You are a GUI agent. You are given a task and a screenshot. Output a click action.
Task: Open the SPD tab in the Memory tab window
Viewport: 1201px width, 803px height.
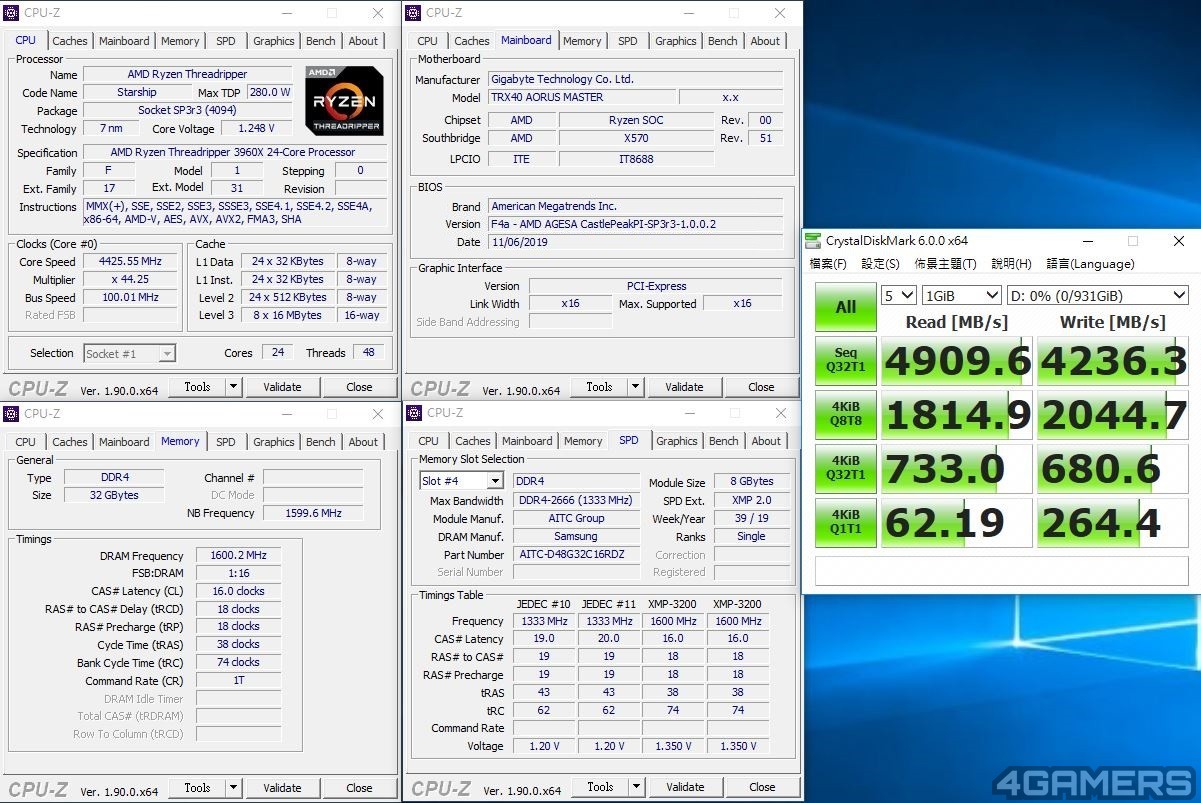226,442
